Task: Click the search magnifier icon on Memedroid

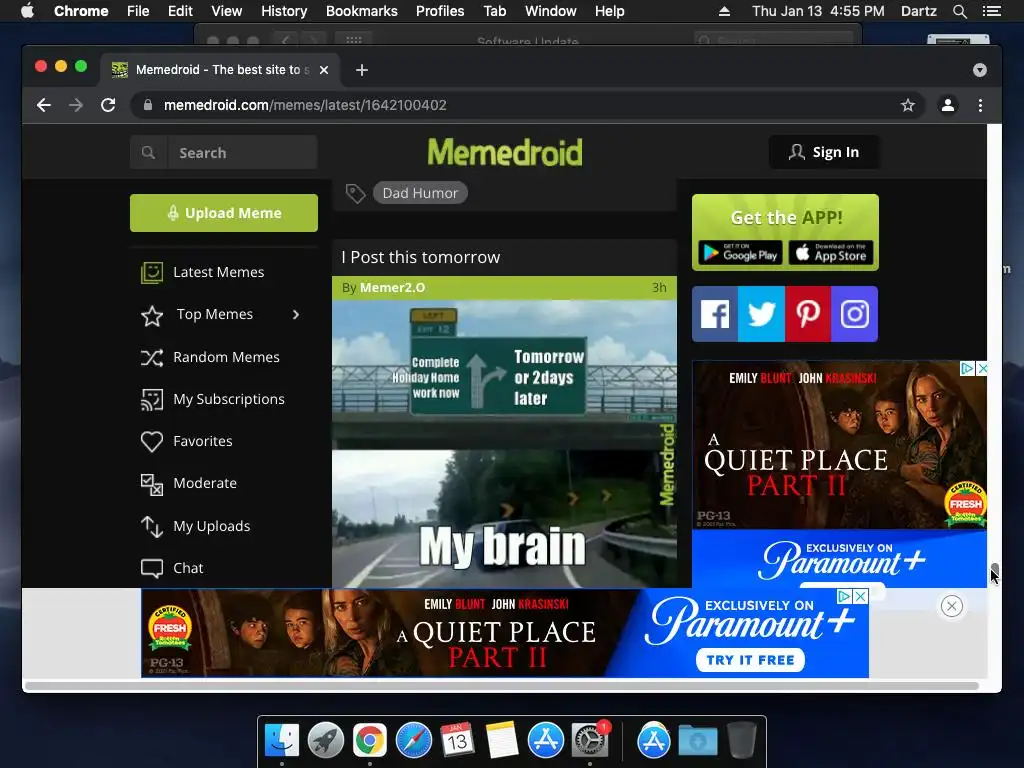Action: [148, 152]
